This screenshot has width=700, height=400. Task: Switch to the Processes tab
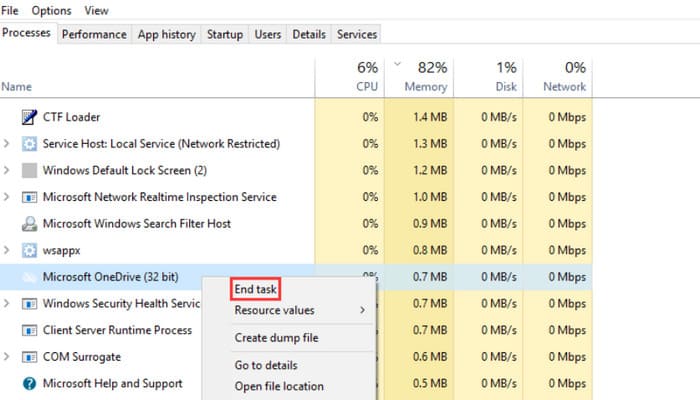point(26,33)
